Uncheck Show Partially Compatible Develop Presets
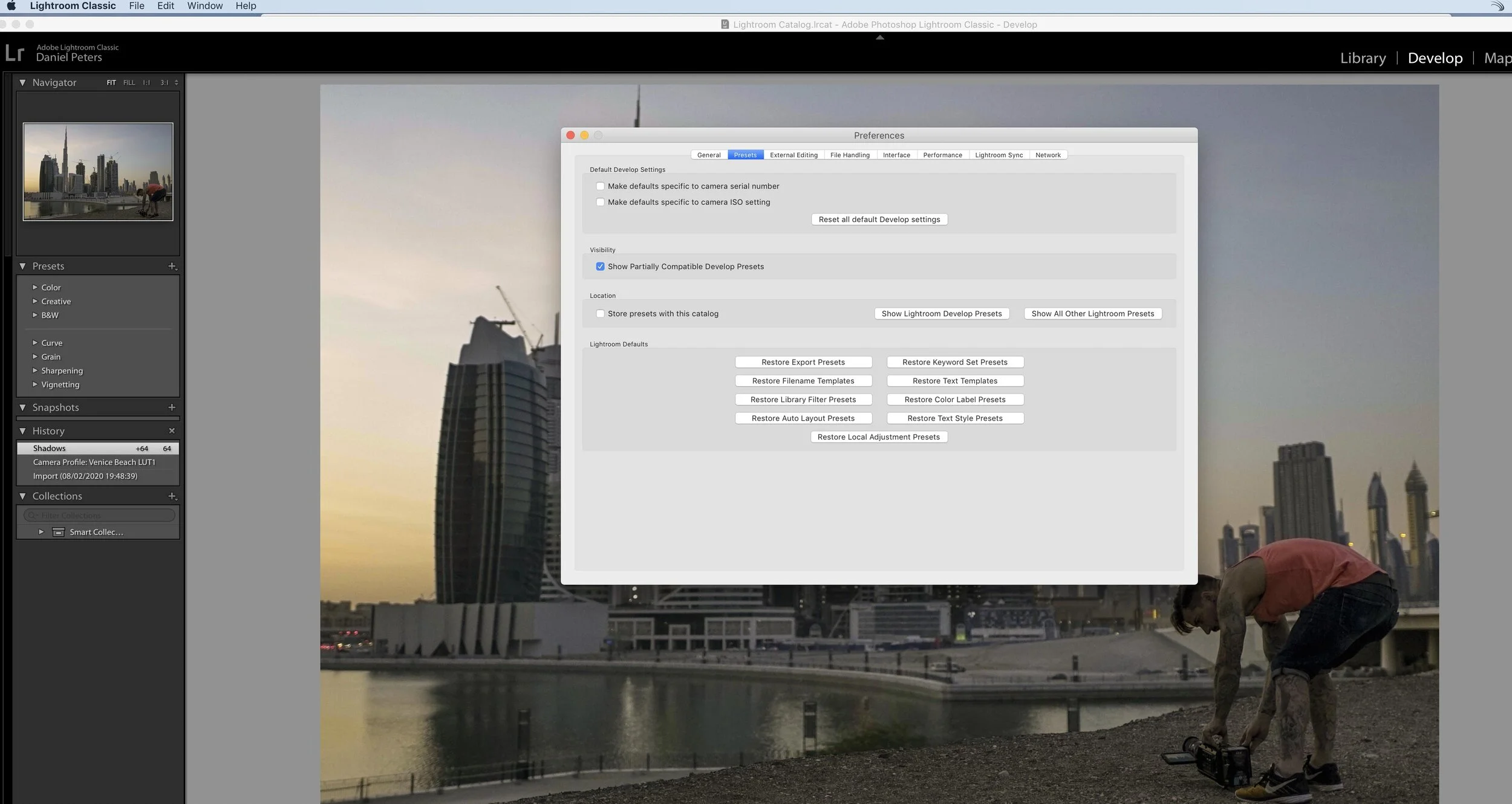Image resolution: width=1512 pixels, height=804 pixels. (x=600, y=267)
